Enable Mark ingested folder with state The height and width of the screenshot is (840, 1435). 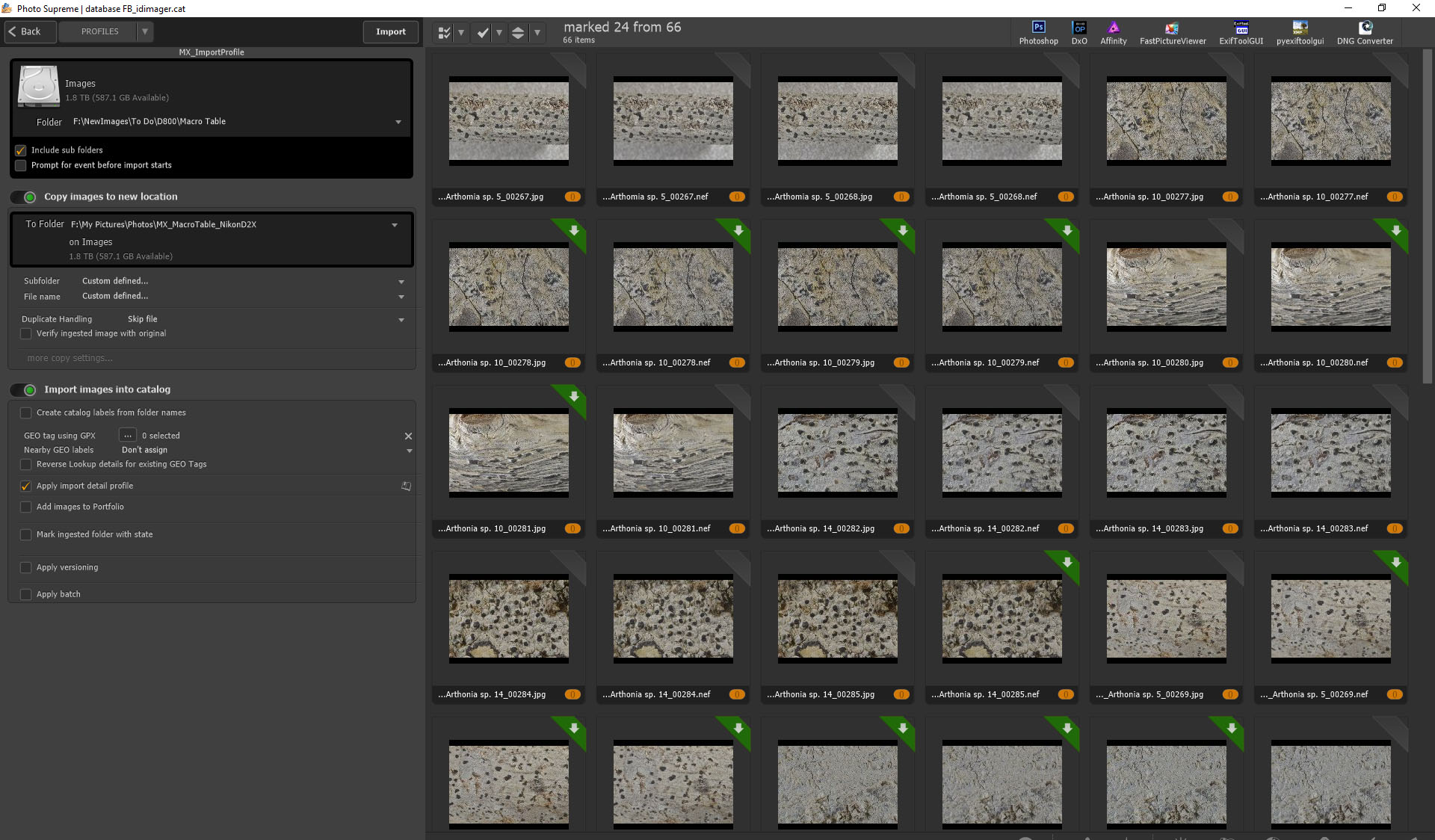[x=26, y=534]
